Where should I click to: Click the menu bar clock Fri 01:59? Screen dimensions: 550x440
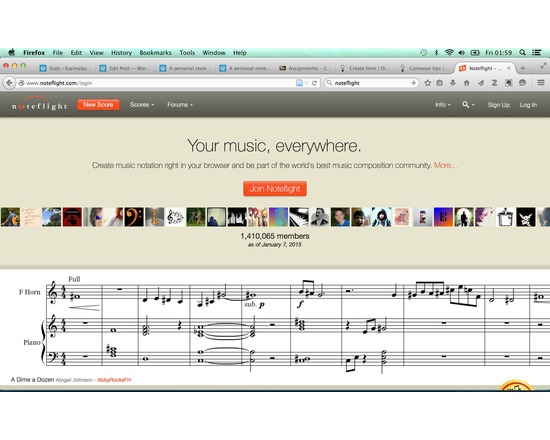[x=498, y=53]
